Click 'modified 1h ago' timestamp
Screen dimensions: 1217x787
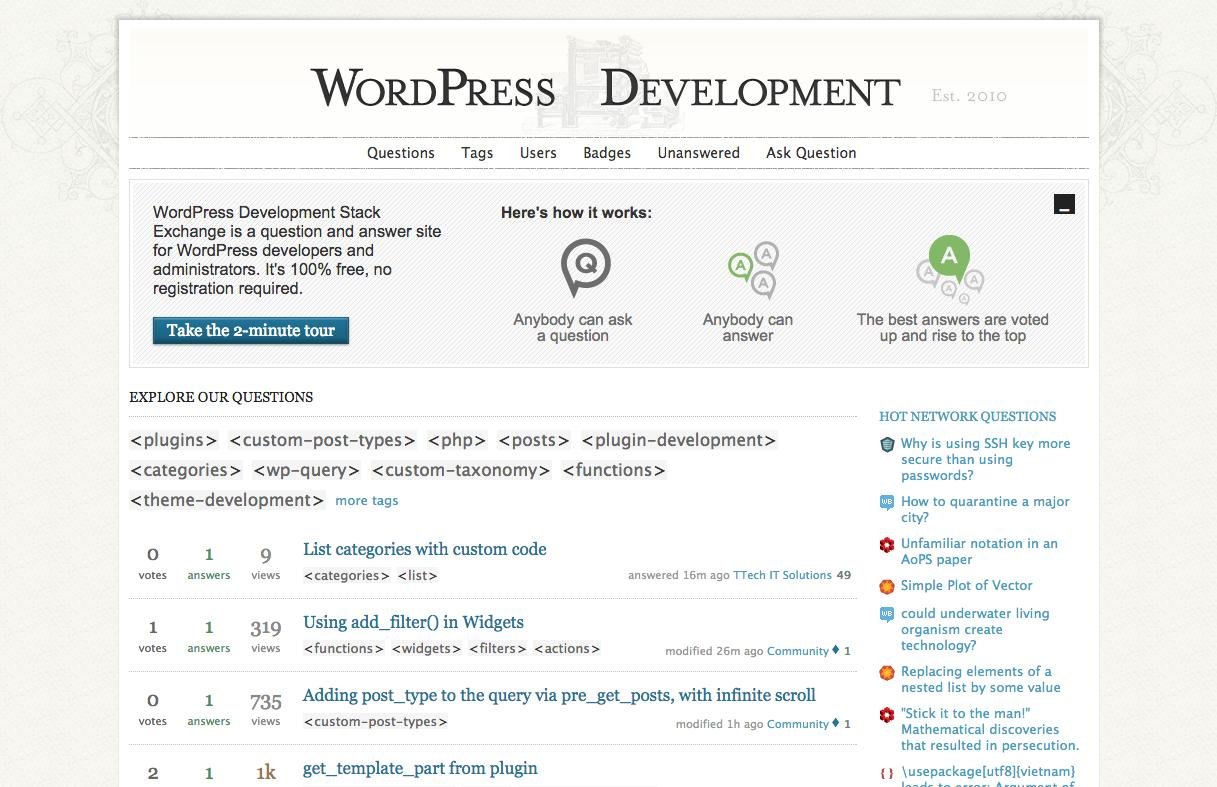(x=719, y=724)
